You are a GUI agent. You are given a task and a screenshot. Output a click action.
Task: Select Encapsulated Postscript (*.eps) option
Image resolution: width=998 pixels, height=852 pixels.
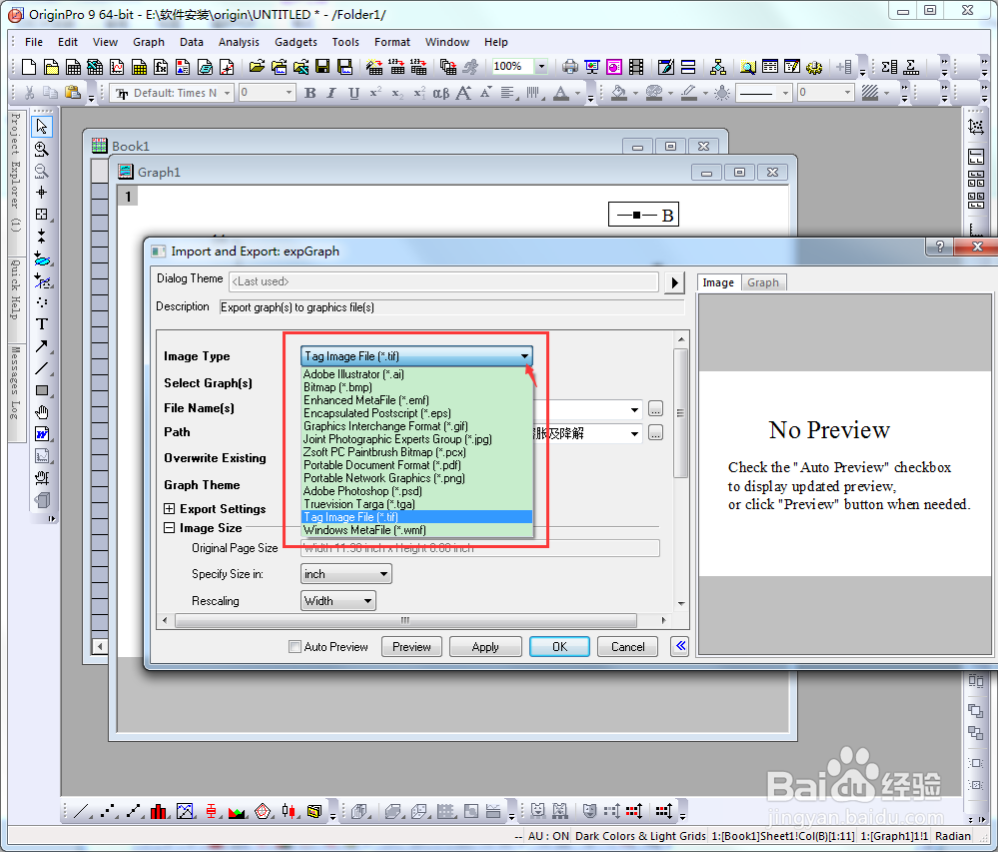click(417, 413)
